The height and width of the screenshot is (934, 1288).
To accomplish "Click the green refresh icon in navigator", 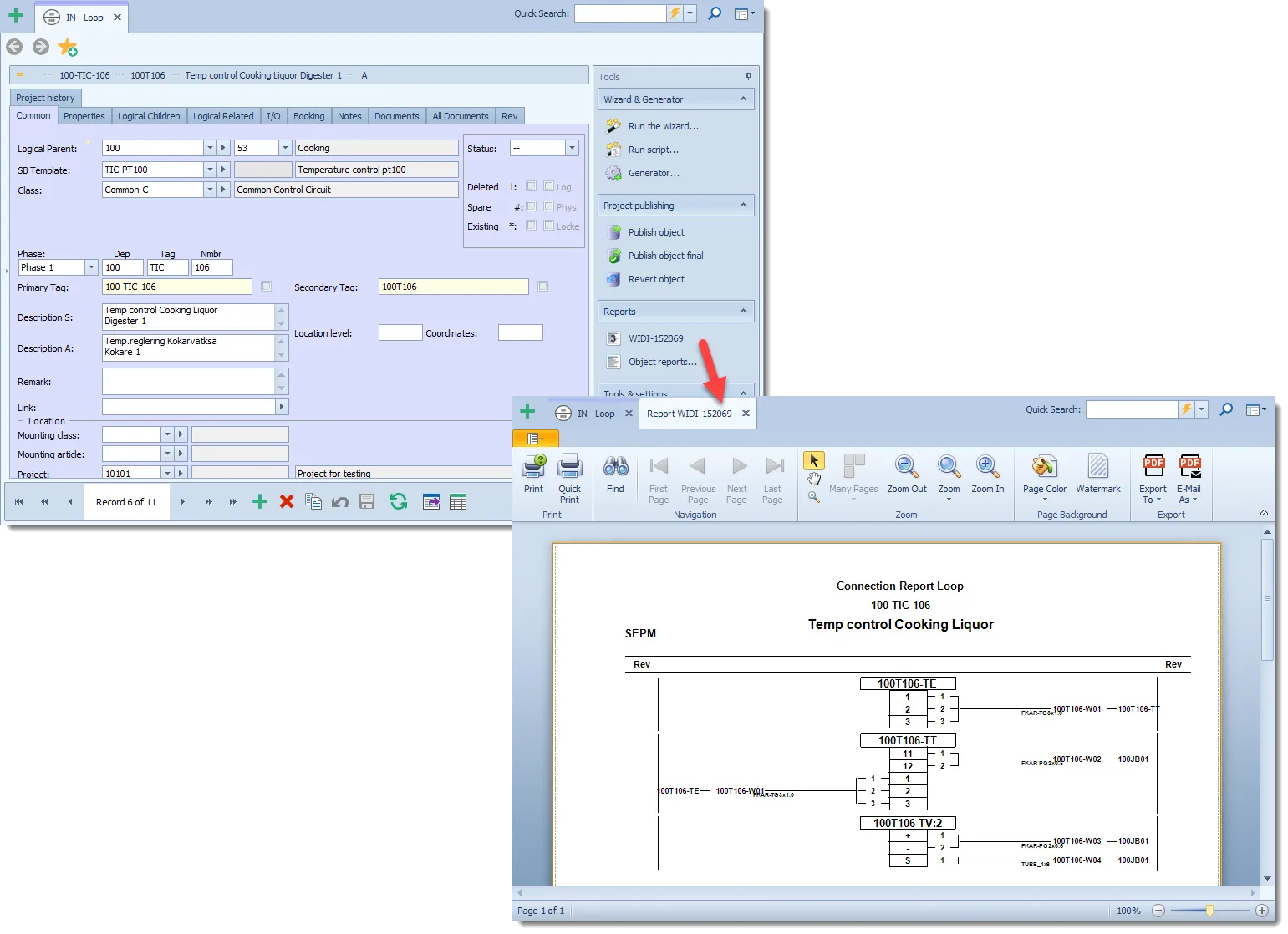I will click(399, 501).
